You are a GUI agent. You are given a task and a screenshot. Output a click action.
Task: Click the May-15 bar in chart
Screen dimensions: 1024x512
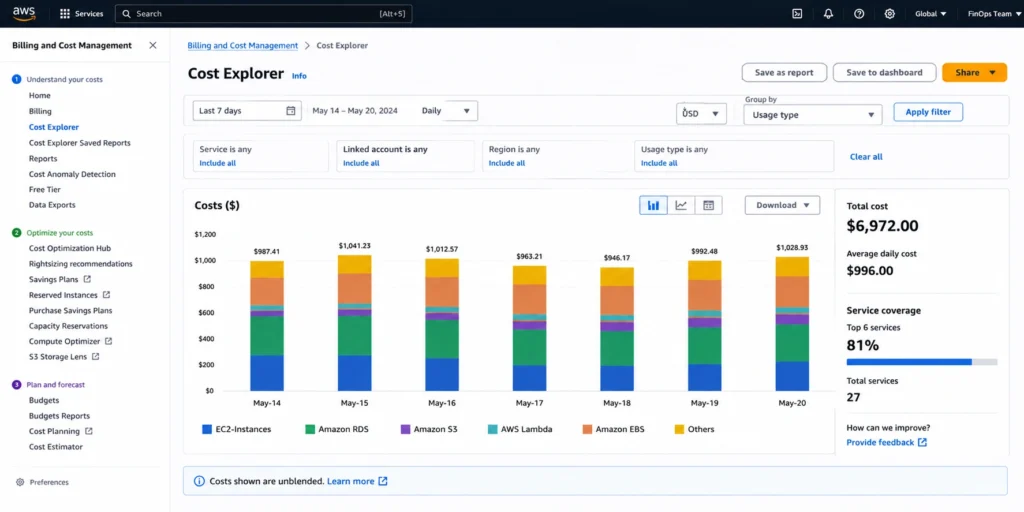coord(355,323)
